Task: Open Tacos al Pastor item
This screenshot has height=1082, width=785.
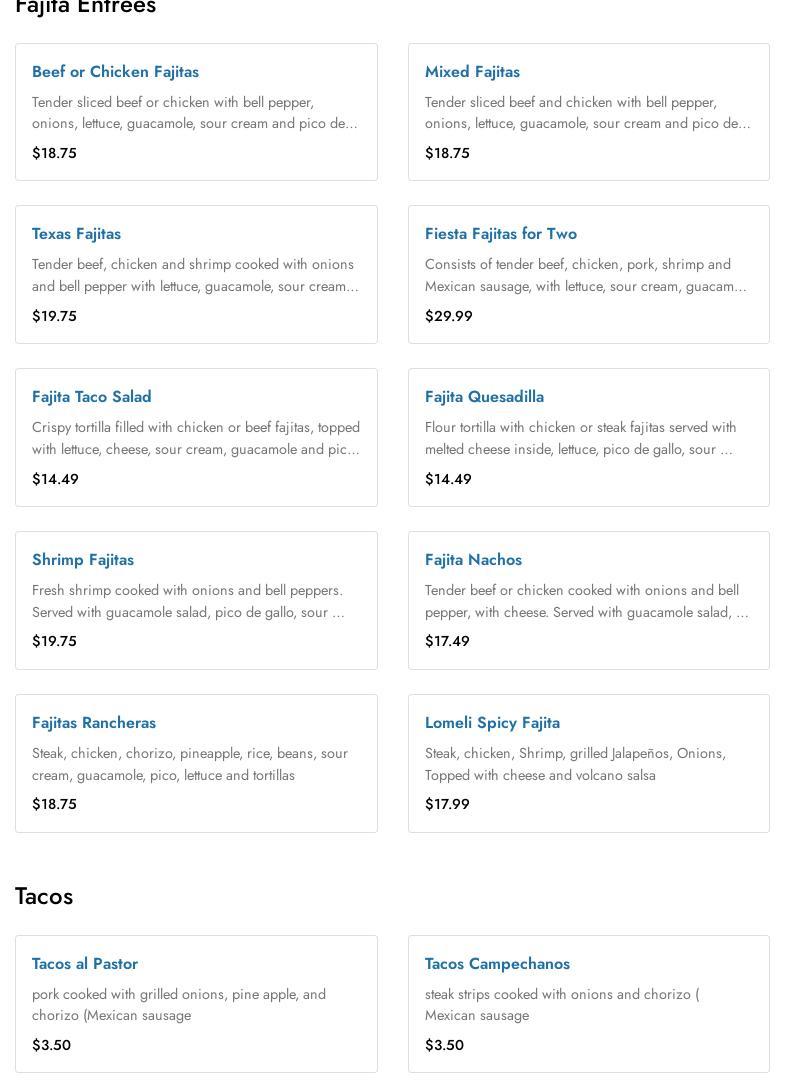Action: pos(85,964)
